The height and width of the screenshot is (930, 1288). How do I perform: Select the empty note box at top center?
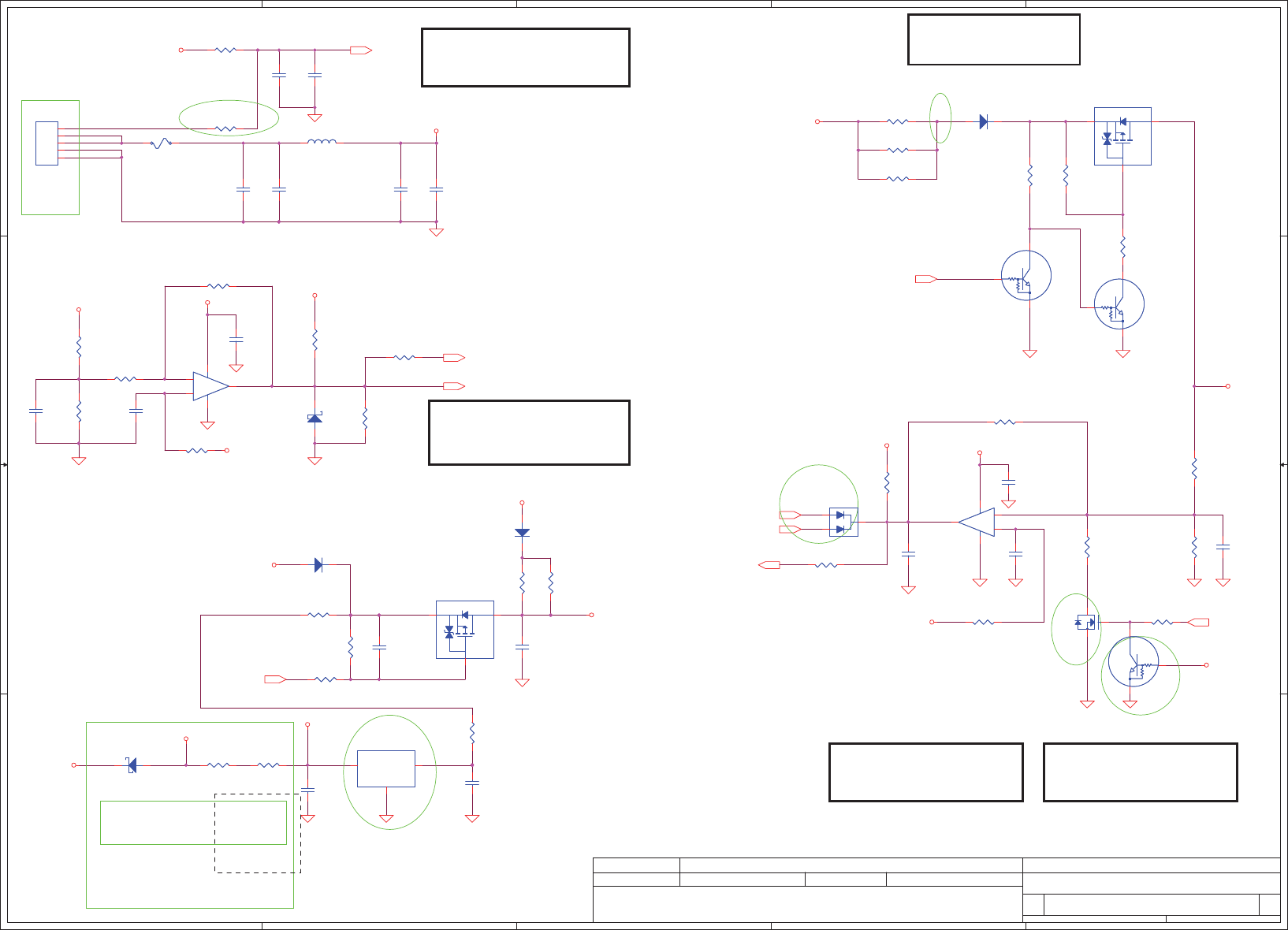526,58
